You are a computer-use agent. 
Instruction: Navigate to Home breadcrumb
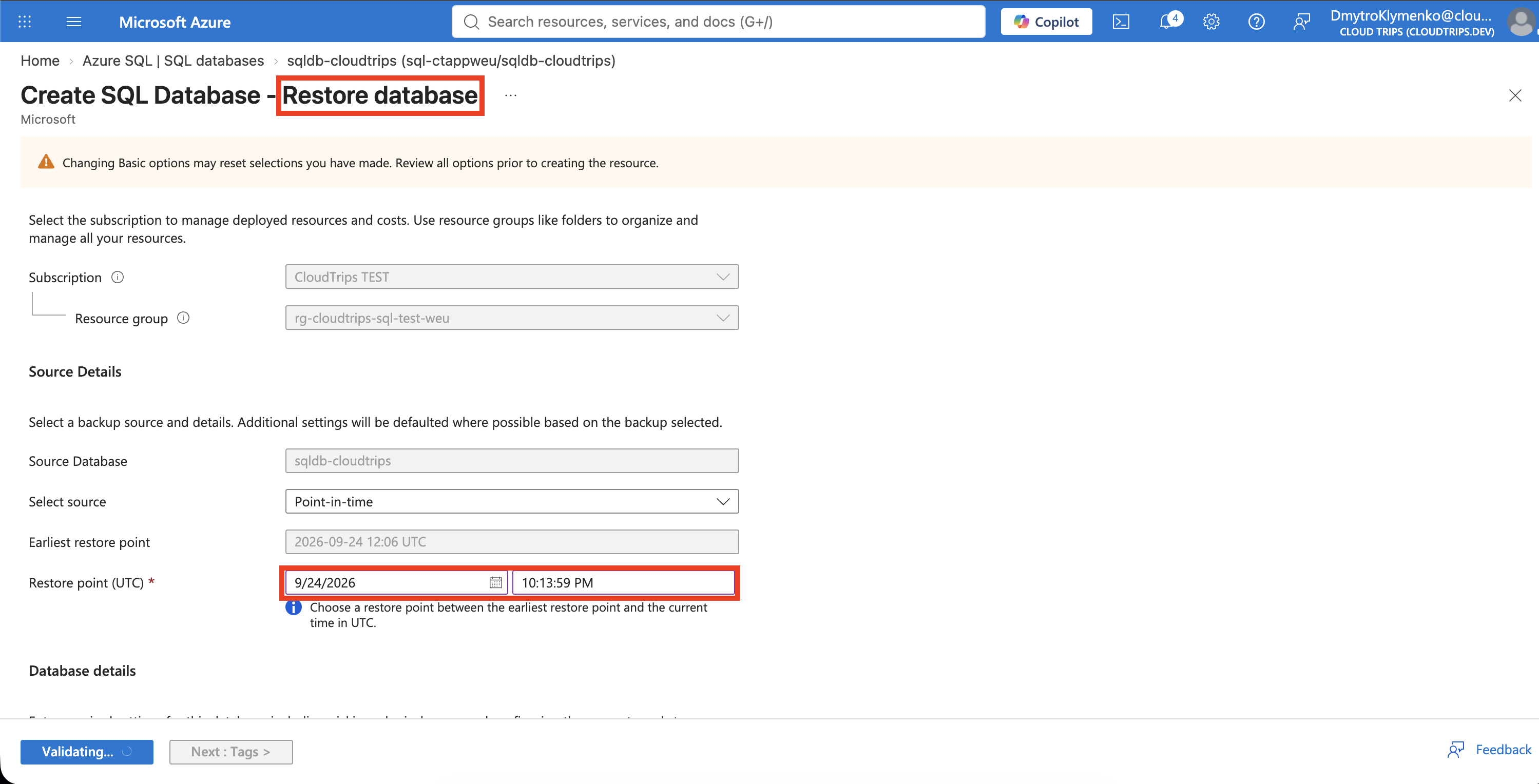point(40,61)
